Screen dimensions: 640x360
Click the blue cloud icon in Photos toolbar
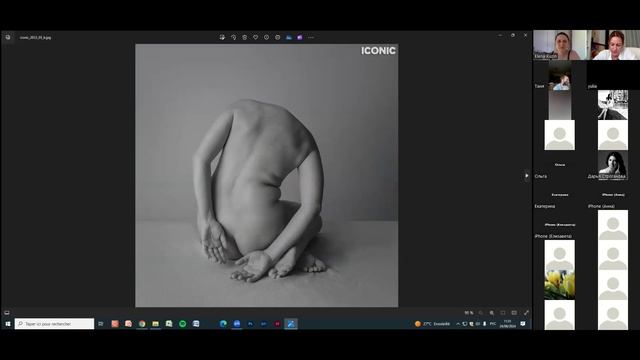point(289,37)
